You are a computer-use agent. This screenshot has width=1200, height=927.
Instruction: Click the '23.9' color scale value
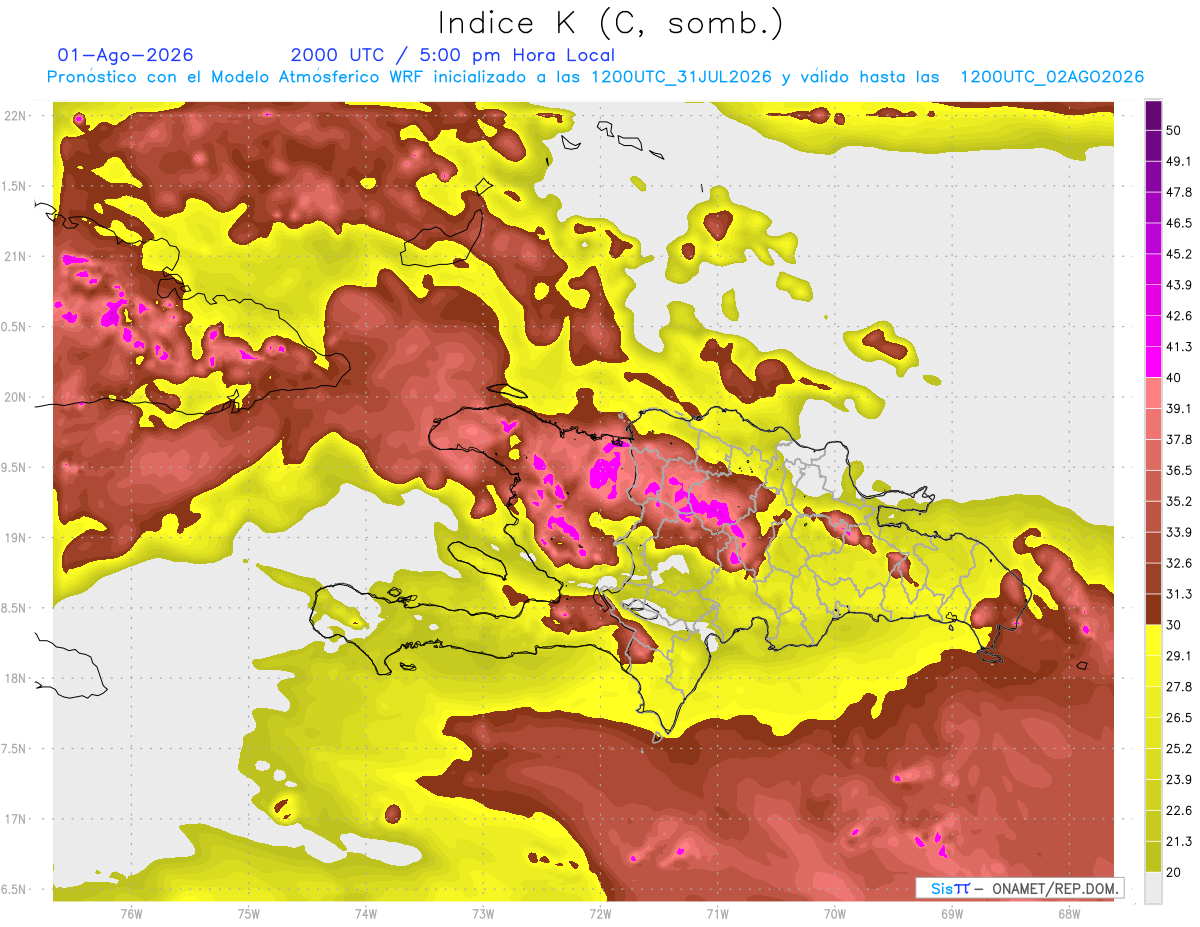1178,780
